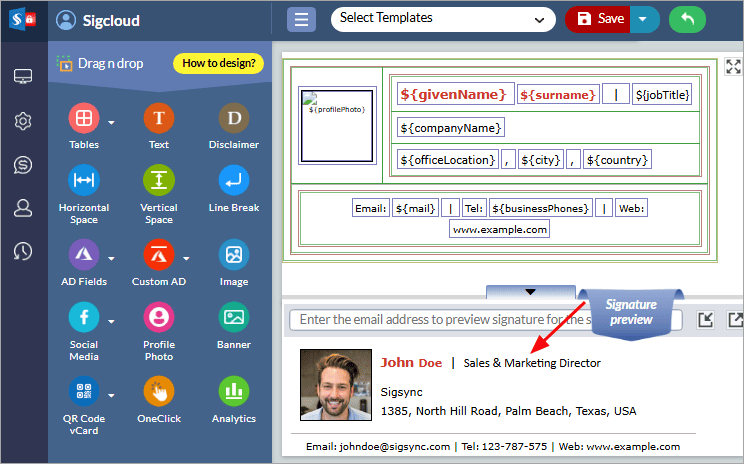
Task: Click the Sigsync logo icon
Action: click(x=22, y=20)
